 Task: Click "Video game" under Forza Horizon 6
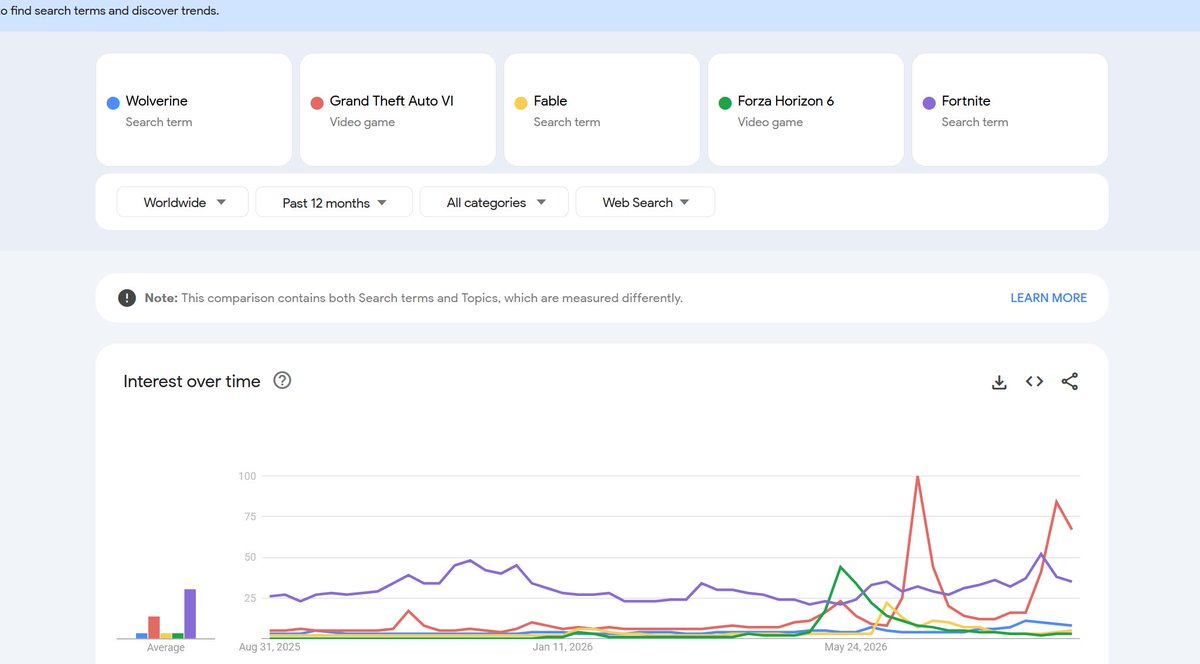pos(770,122)
